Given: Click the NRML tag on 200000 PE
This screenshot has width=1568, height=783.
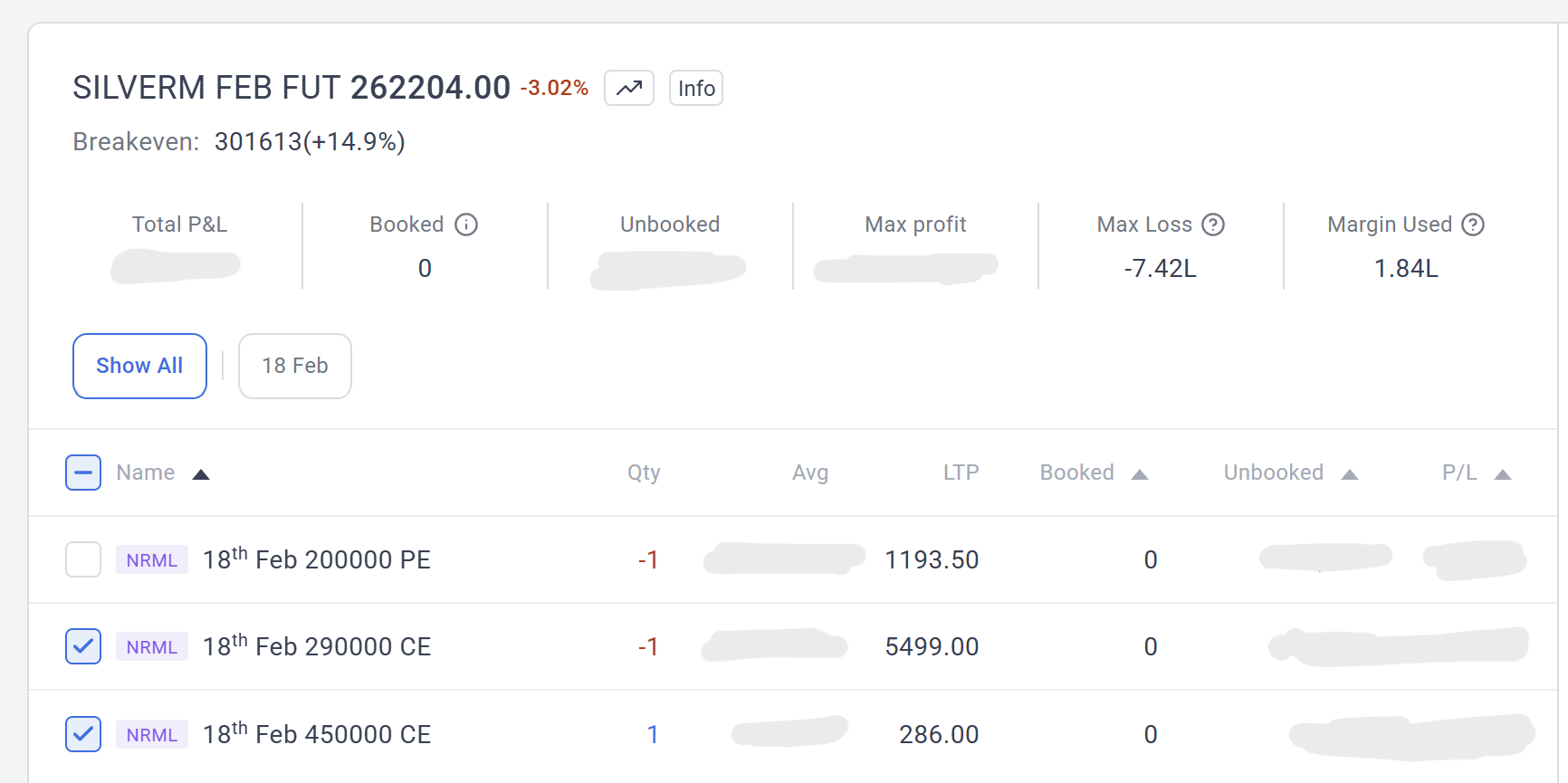Looking at the screenshot, I should [x=151, y=559].
